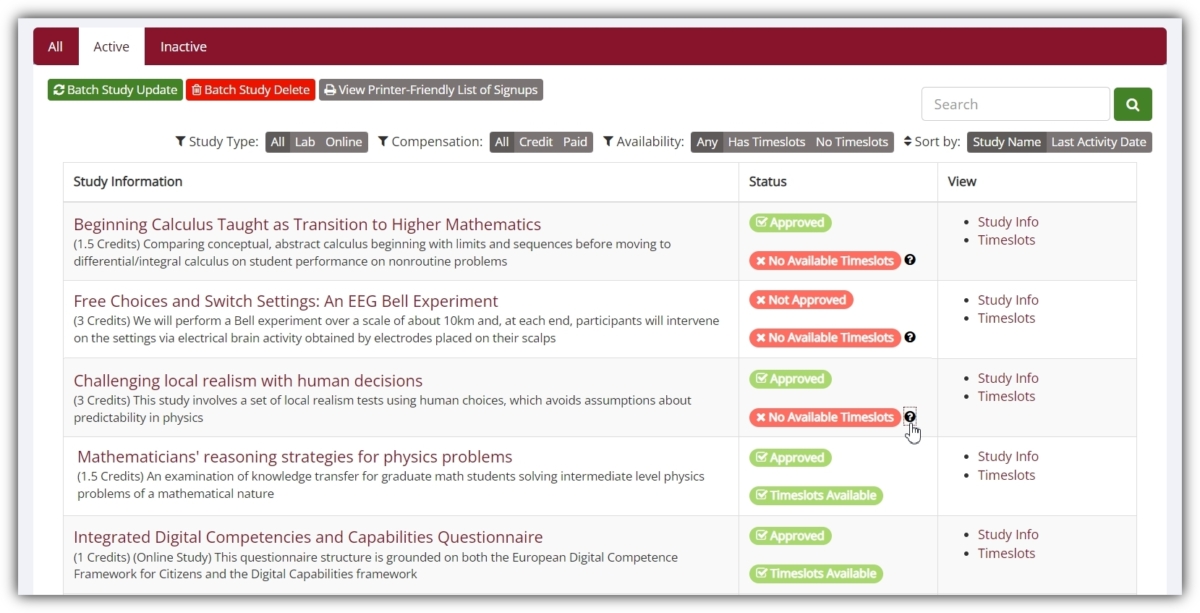Click the funnel icon beside Availability filter
Screen dimensions: 1200x613
(607, 142)
